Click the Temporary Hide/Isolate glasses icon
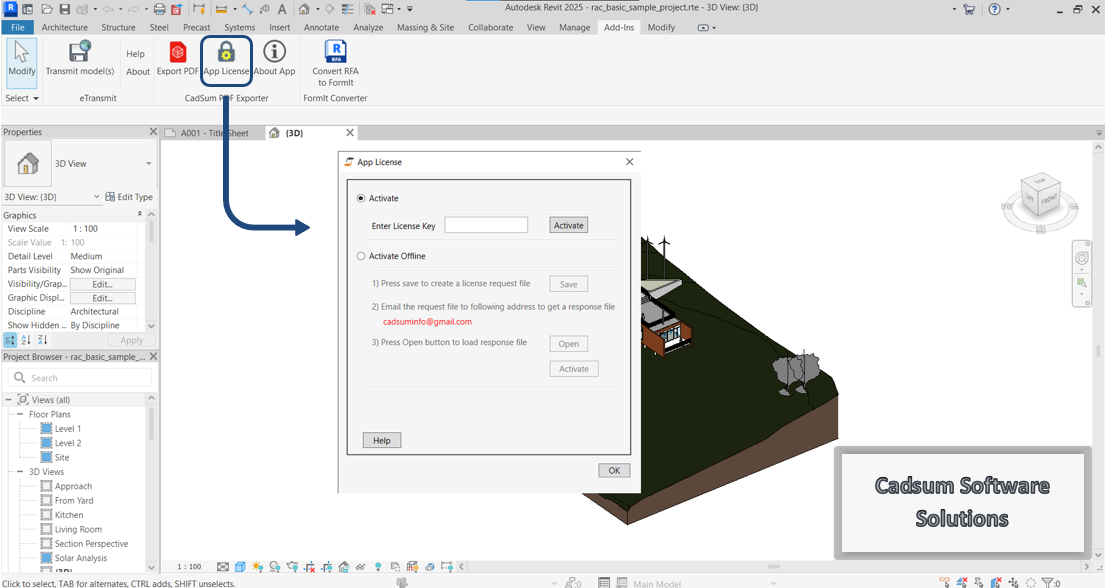 click(360, 567)
